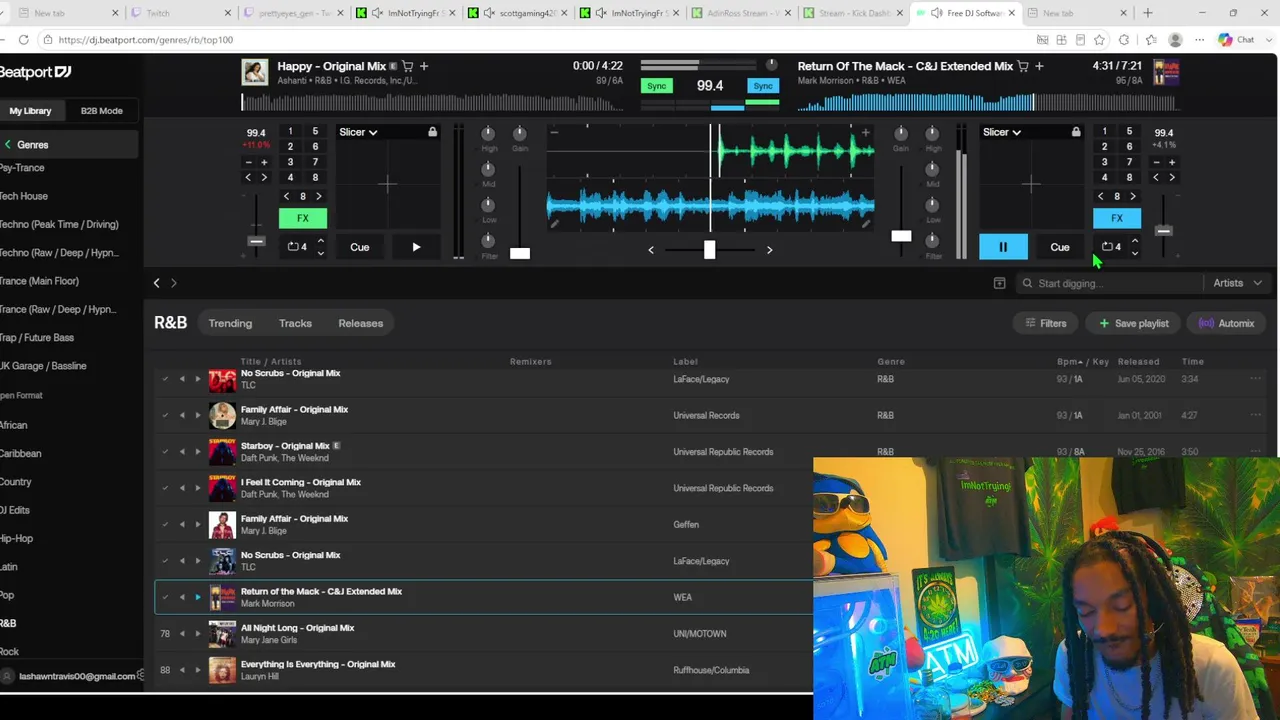Open Artists search filter dropdown
The height and width of the screenshot is (720, 1280).
click(1238, 283)
